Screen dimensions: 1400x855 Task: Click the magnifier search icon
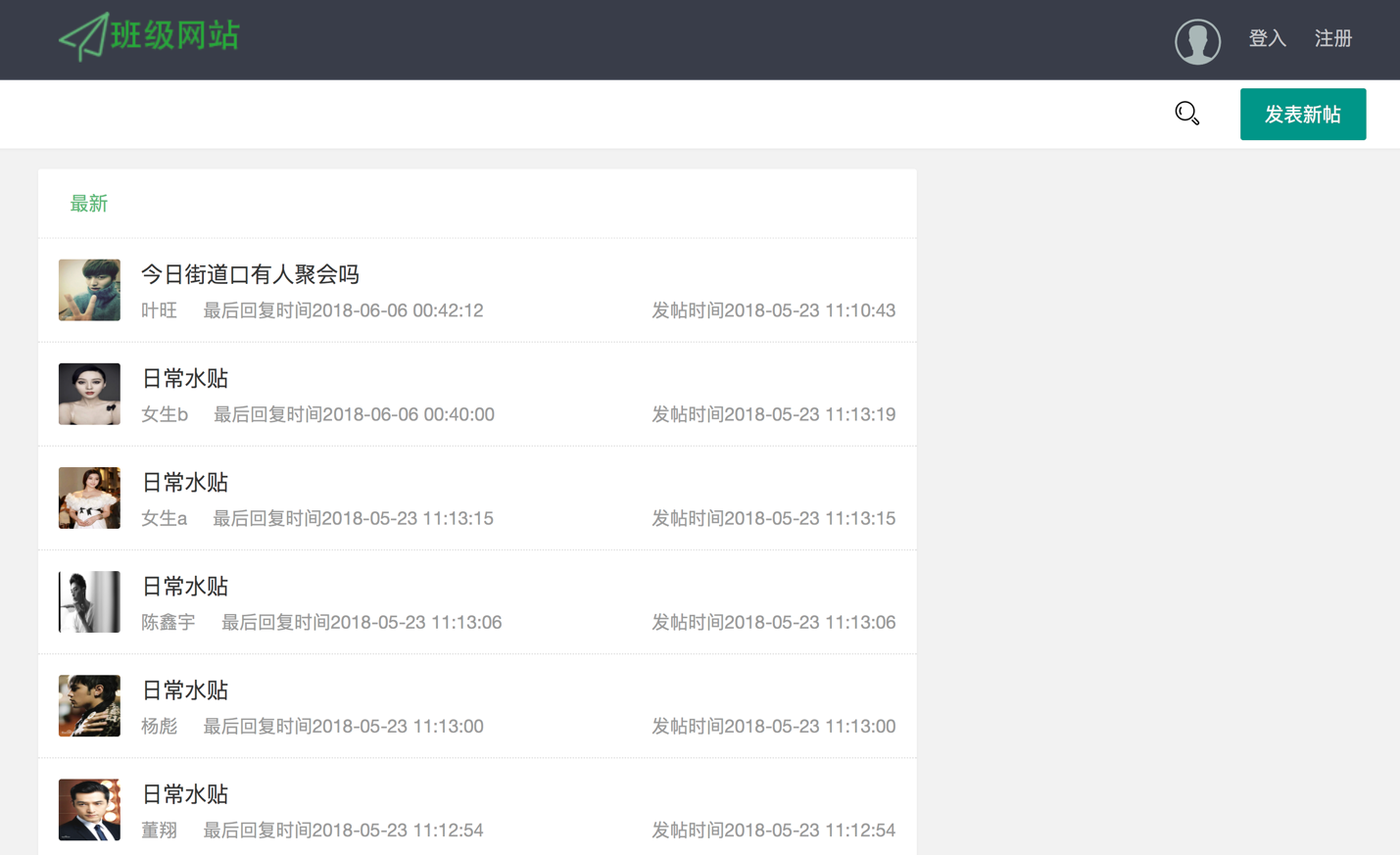pos(1187,114)
